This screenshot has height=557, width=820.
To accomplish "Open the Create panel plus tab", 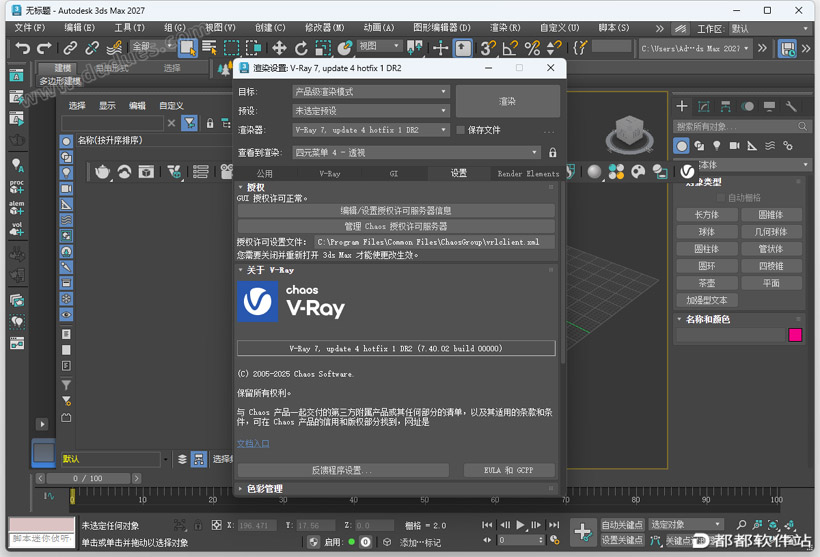I will tap(682, 106).
